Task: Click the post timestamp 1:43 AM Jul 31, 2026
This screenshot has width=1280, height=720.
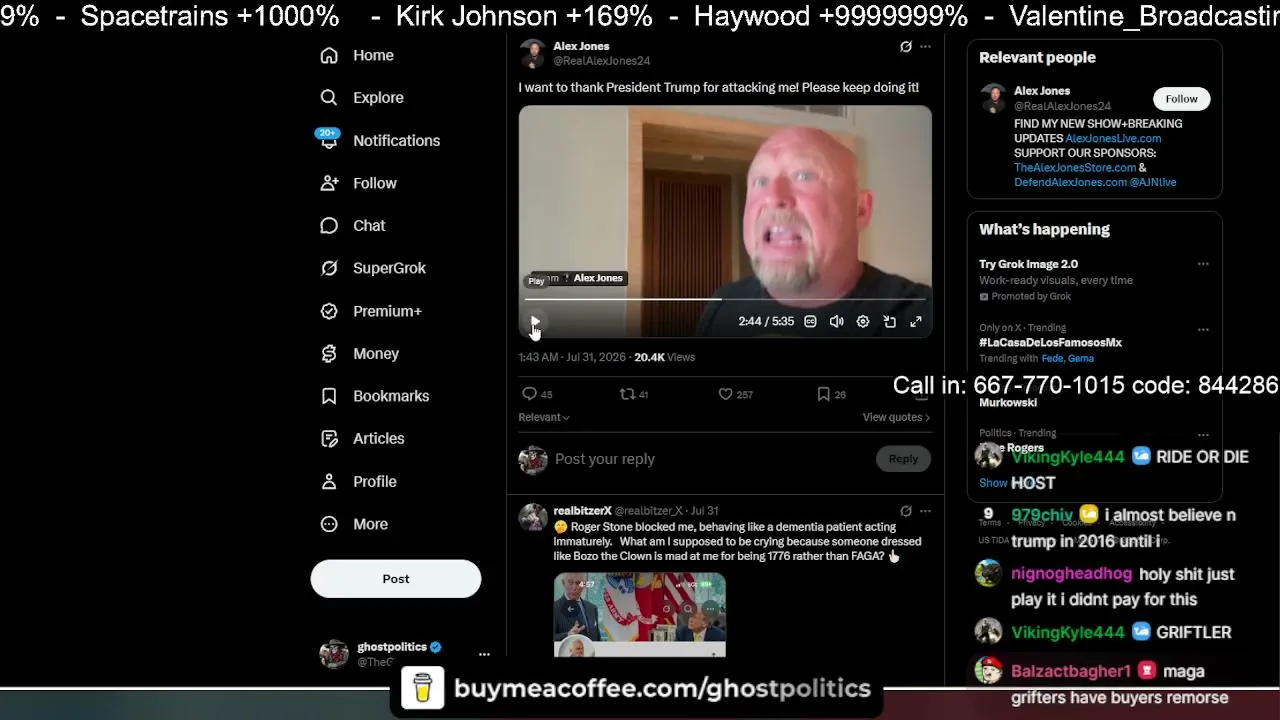Action: click(572, 357)
